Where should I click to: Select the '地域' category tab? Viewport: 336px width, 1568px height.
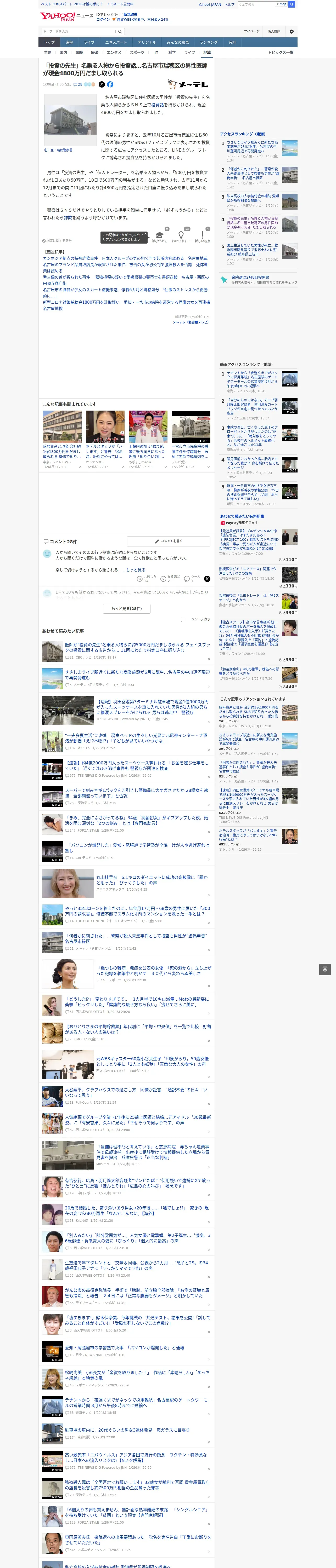coord(207,52)
